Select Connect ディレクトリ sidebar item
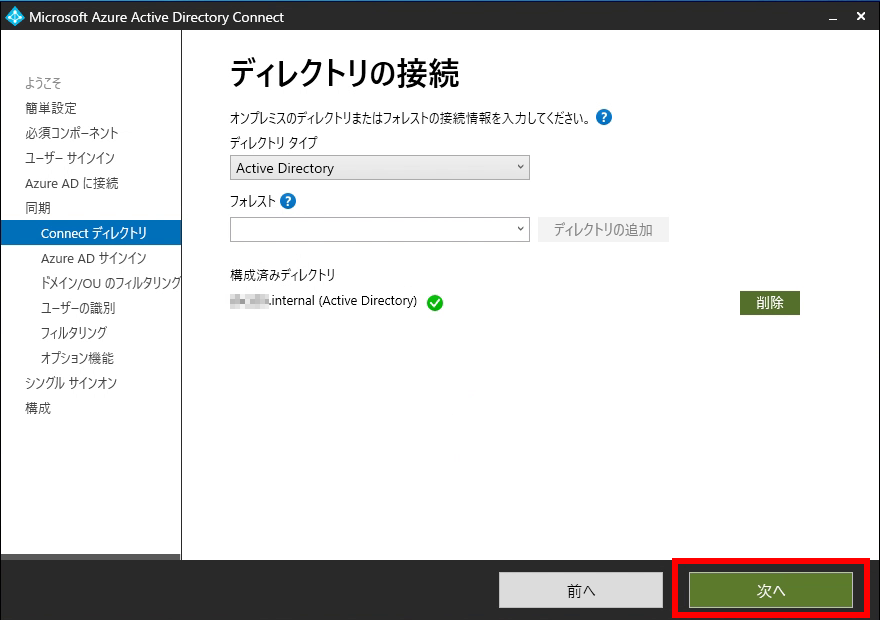Viewport: 880px width, 620px height. click(x=91, y=233)
